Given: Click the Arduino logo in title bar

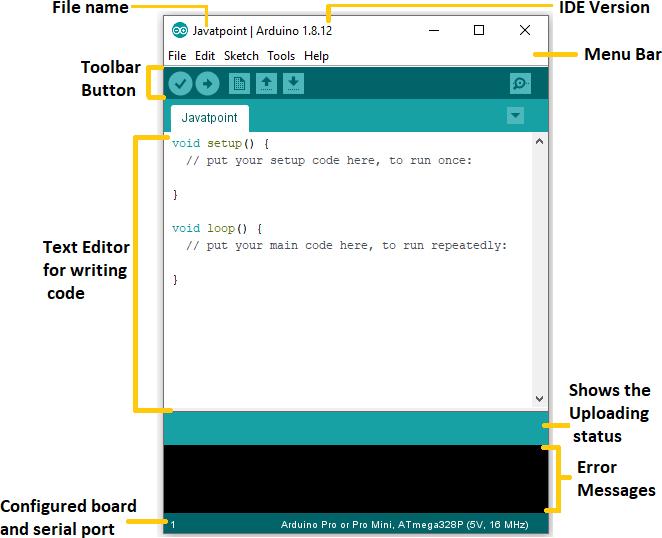Looking at the screenshot, I should tap(180, 30).
